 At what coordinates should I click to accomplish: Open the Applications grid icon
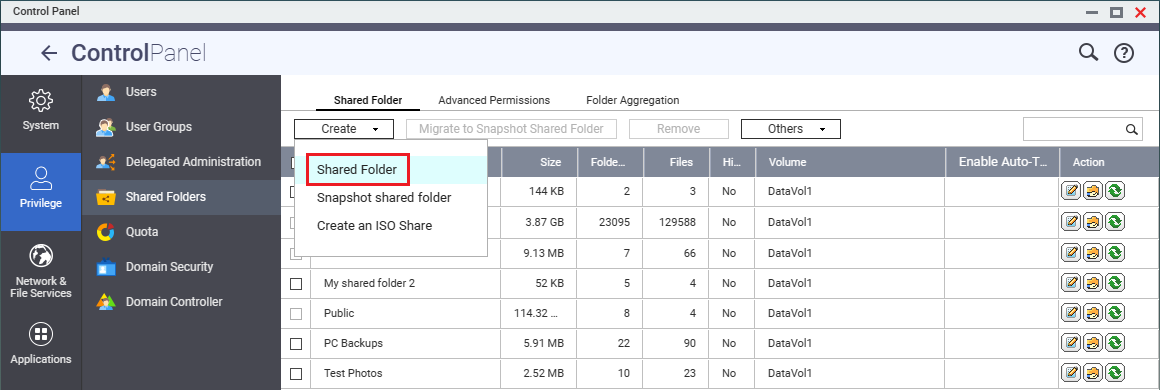point(41,334)
